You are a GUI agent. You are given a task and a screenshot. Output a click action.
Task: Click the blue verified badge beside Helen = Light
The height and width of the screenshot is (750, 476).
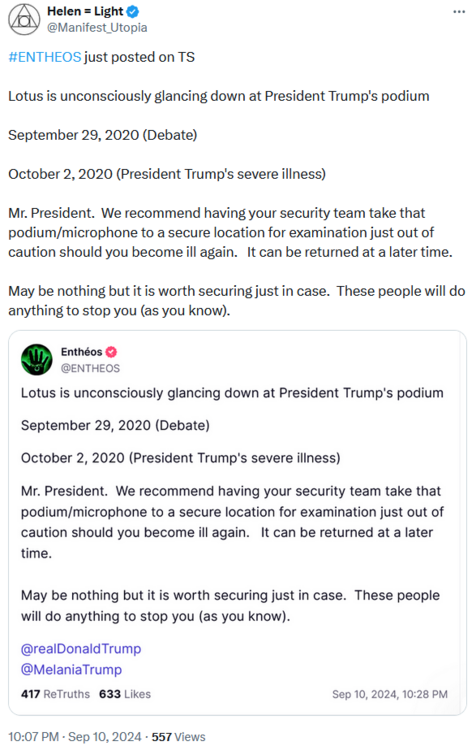coord(133,11)
